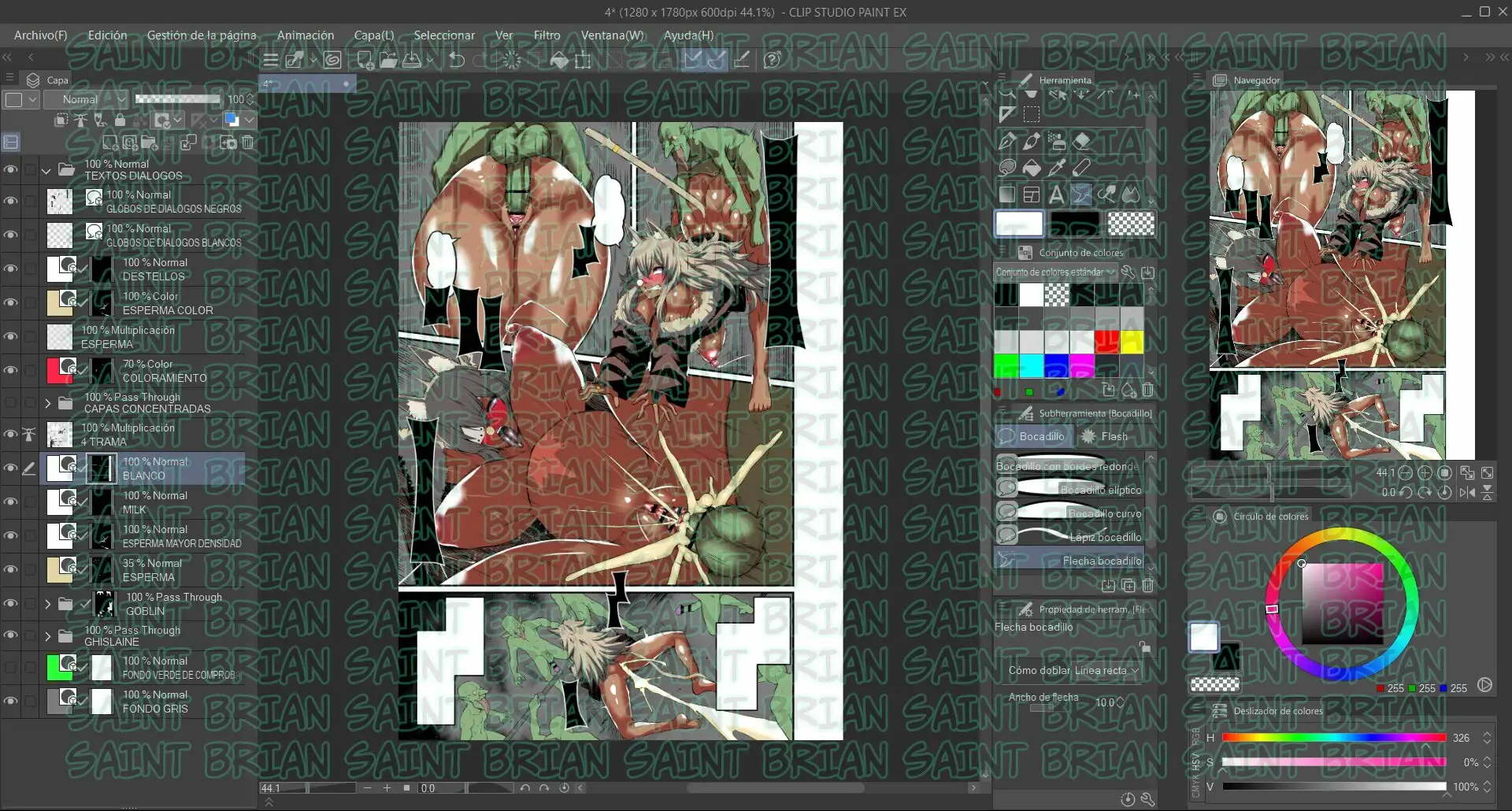Select the Balloon tool

point(1082,194)
